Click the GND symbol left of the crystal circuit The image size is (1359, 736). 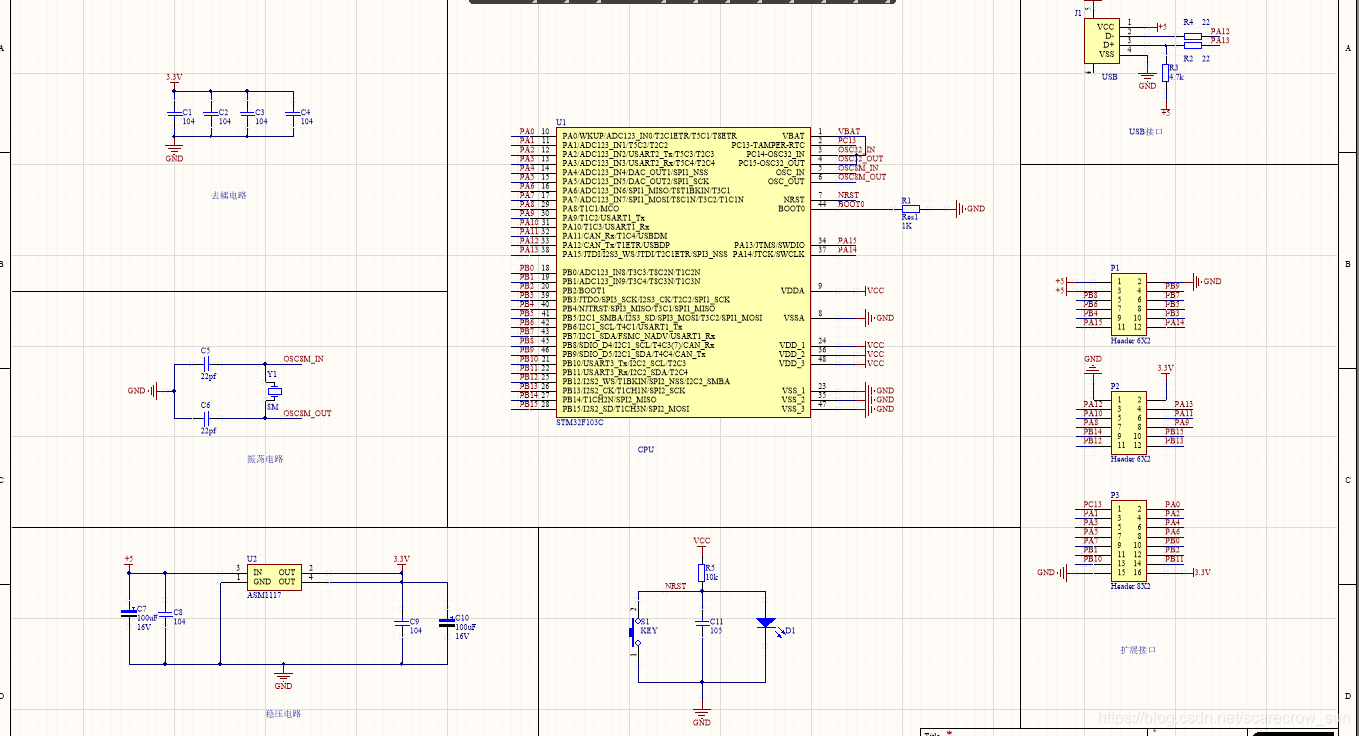[x=145, y=391]
